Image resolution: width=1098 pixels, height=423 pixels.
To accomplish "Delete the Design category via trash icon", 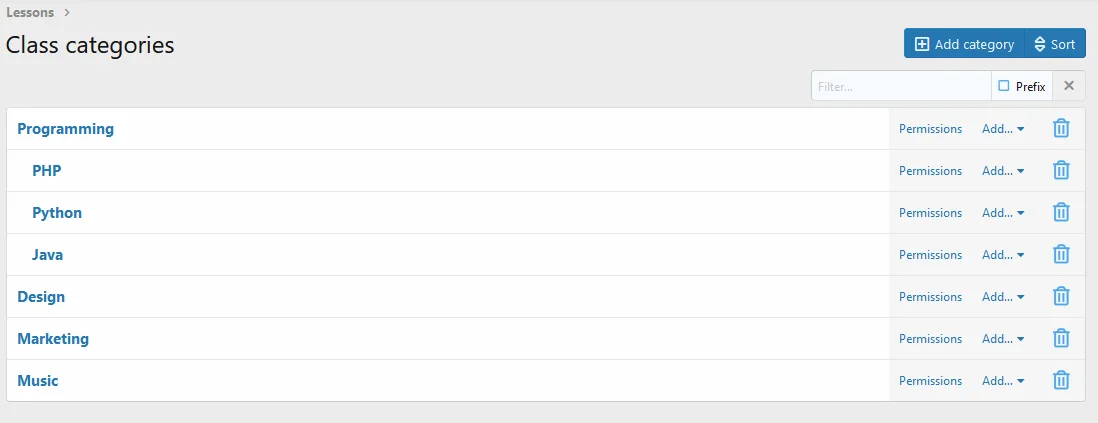I will pyautogui.click(x=1061, y=297).
